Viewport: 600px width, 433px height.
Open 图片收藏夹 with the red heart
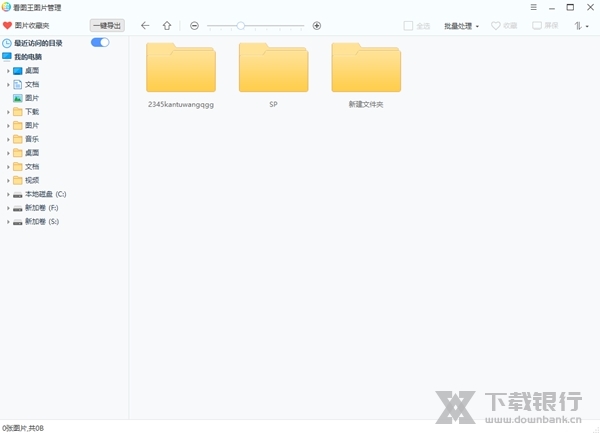coord(26,26)
